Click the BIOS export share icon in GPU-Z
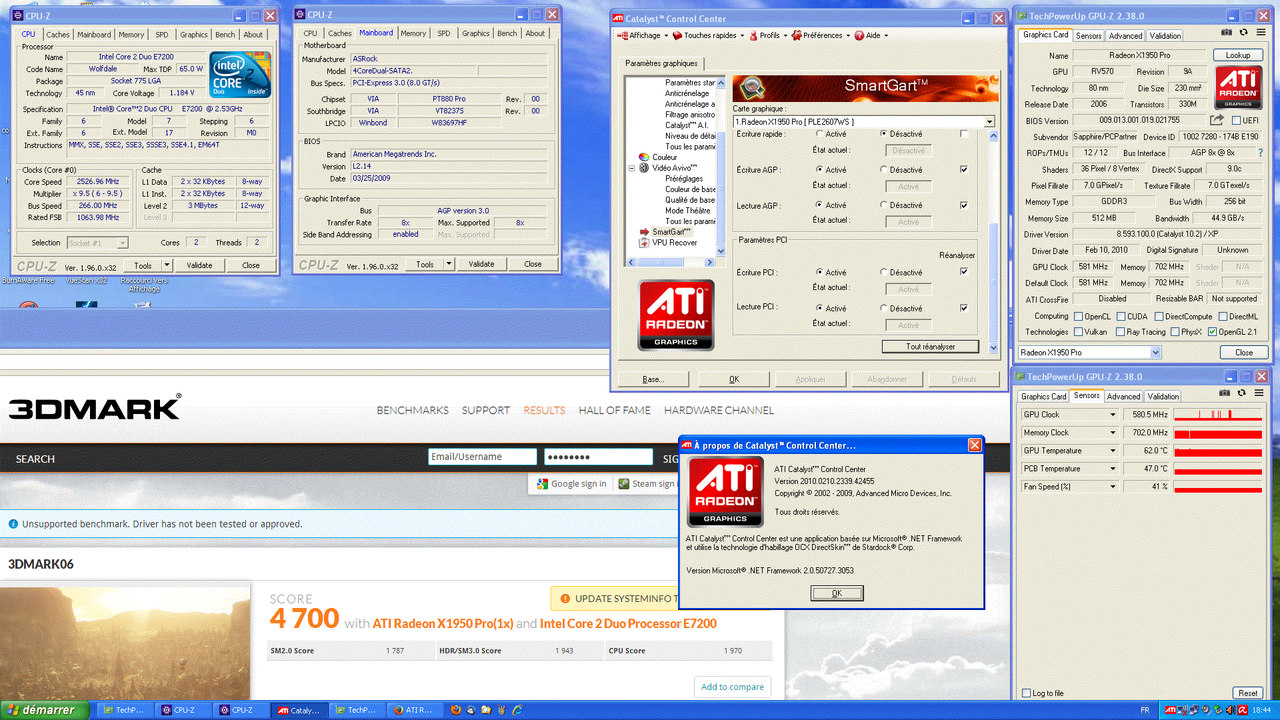Screen dimensions: 1280x720 click(x=1217, y=121)
